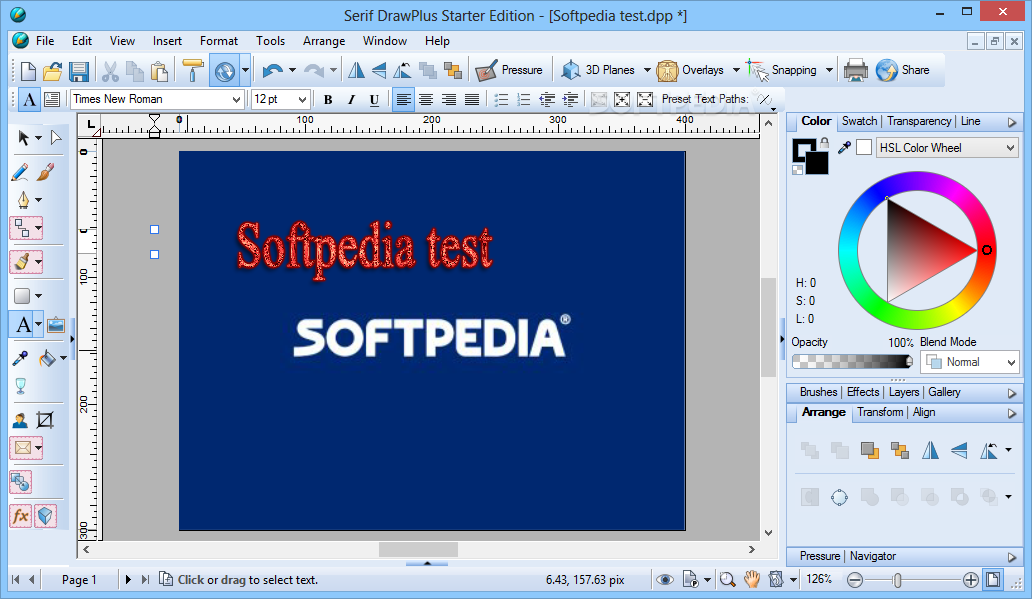Viewport: 1032px width, 599px height.
Task: Select the Transparency glass tool
Action: click(x=20, y=386)
